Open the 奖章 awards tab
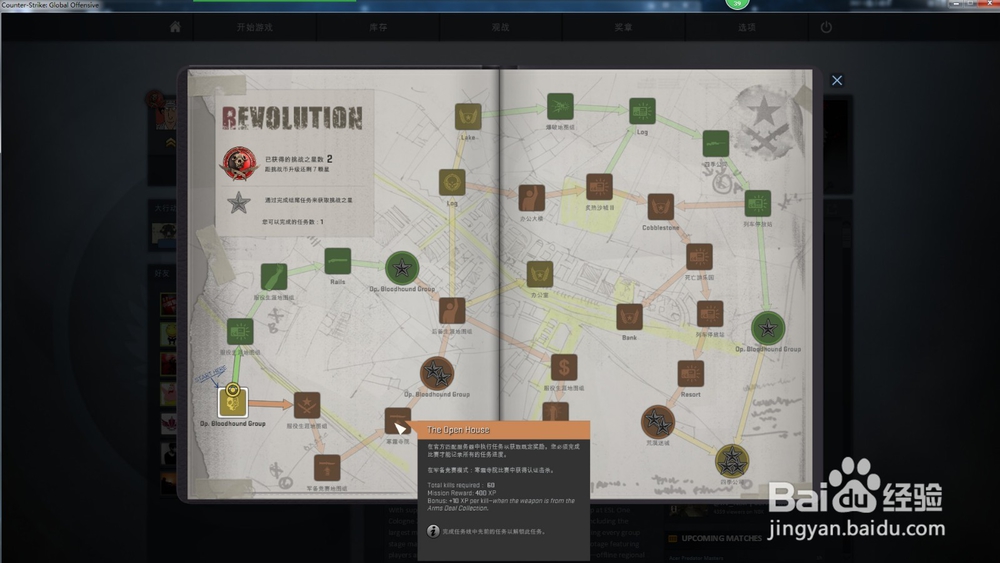Viewport: 1000px width, 563px height. pyautogui.click(x=623, y=27)
